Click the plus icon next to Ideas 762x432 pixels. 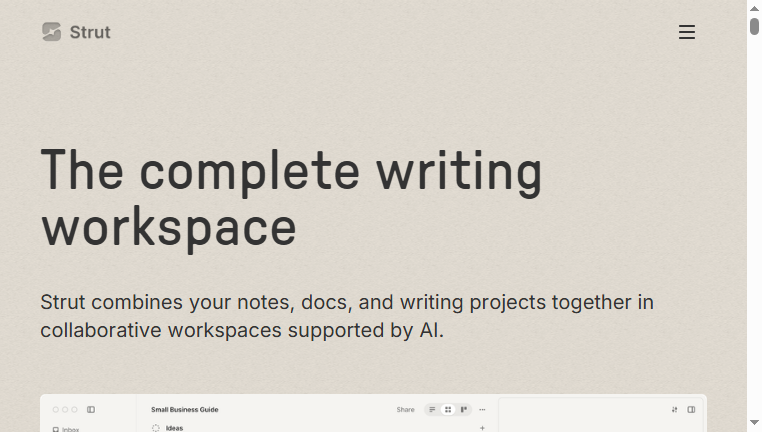pyautogui.click(x=482, y=428)
